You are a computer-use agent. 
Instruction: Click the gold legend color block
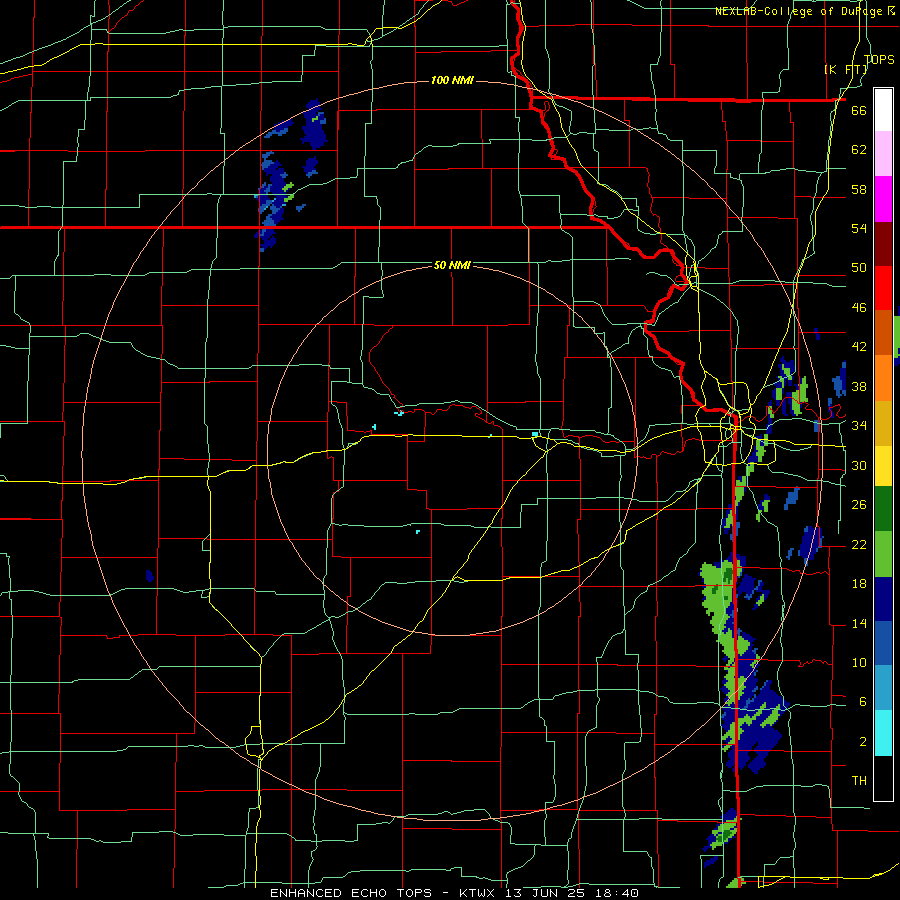(x=883, y=423)
